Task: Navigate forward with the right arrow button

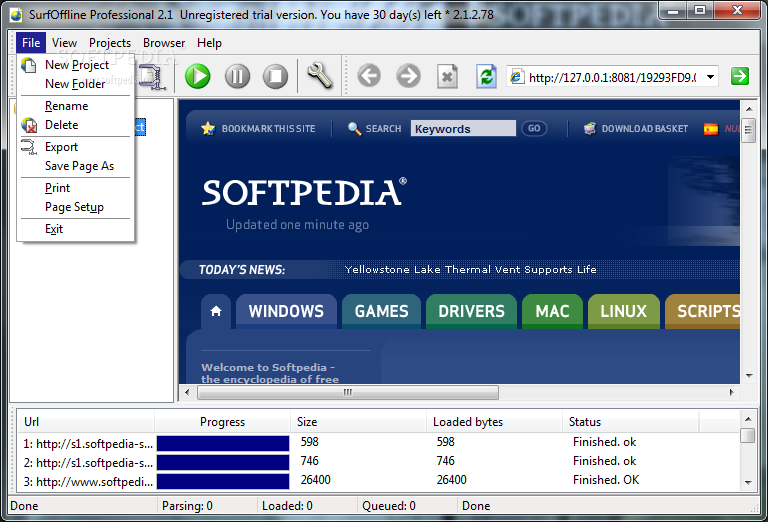Action: tap(408, 76)
